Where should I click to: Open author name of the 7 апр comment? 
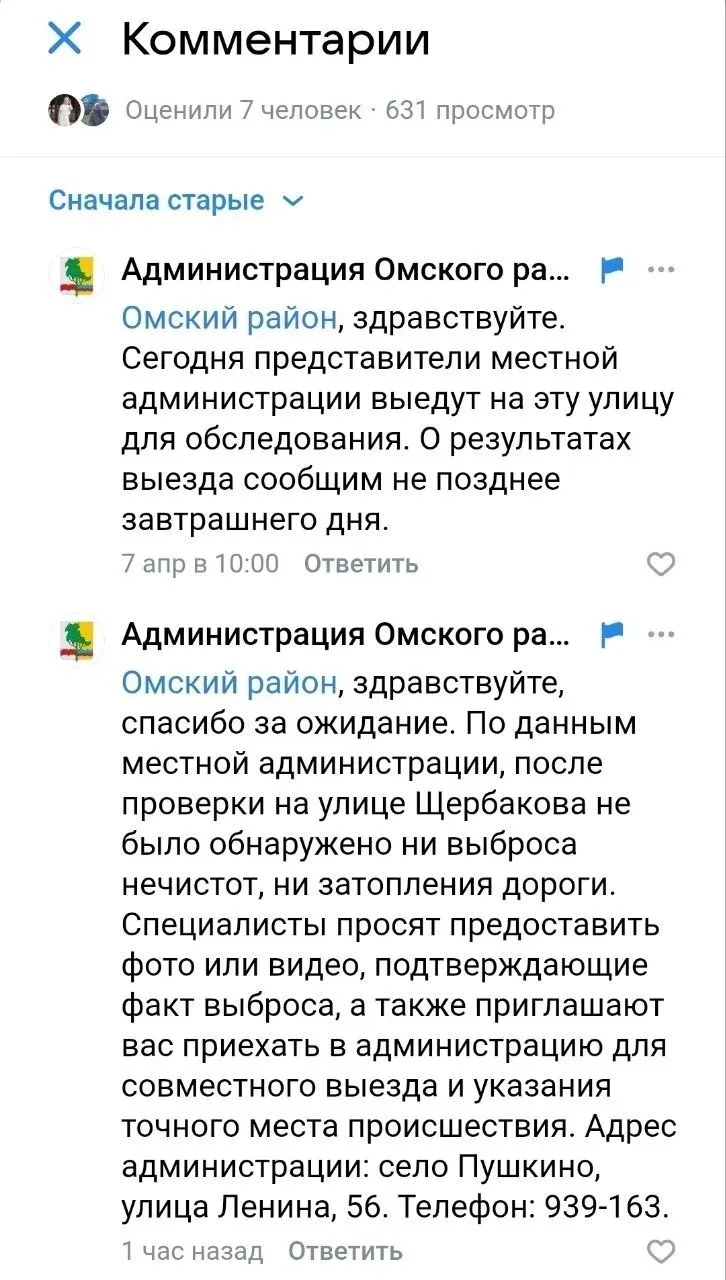pyautogui.click(x=345, y=269)
